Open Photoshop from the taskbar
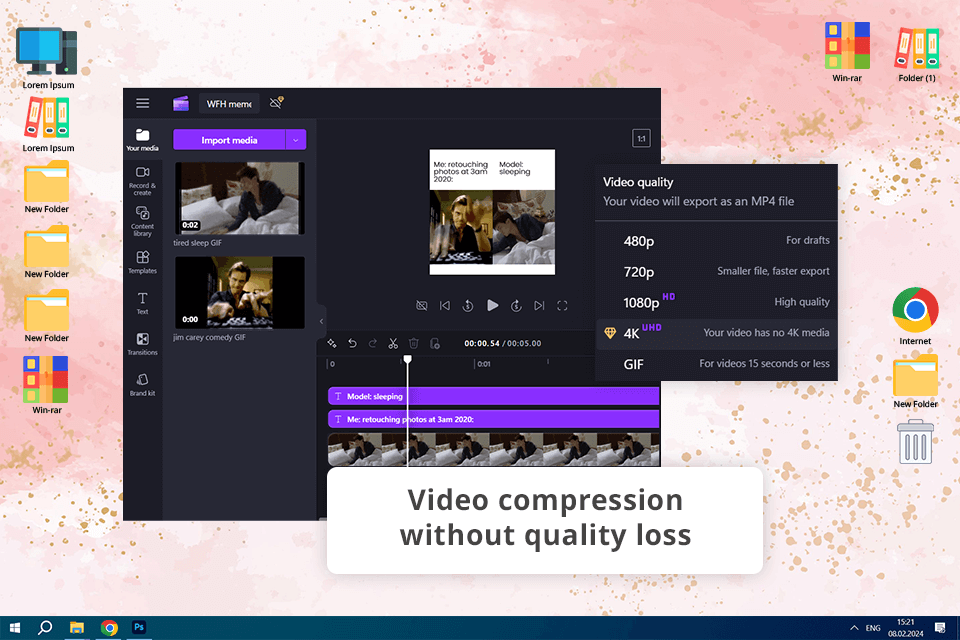Viewport: 960px width, 640px height. [139, 627]
